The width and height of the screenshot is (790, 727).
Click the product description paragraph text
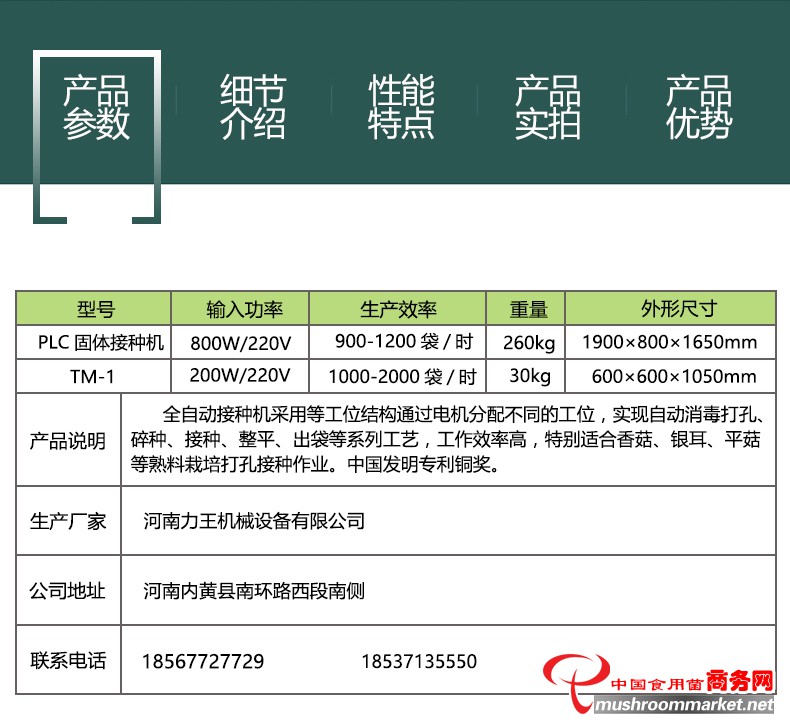click(447, 439)
